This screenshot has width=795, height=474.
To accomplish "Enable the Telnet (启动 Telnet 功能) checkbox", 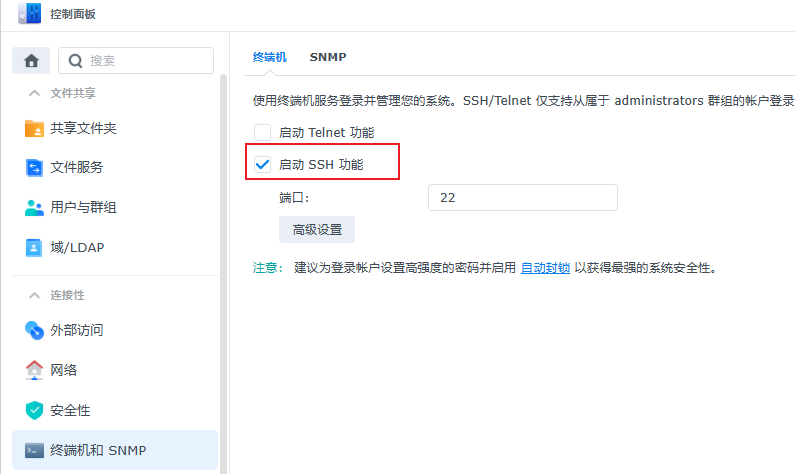I will [x=263, y=132].
